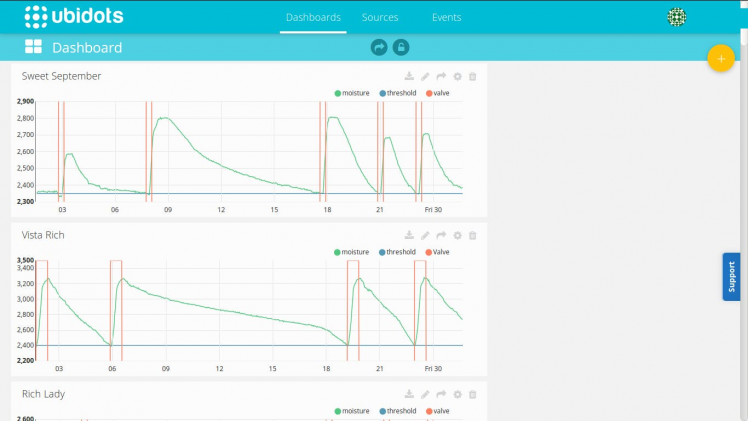This screenshot has height=421, width=748.
Task: Edit the Sweet September widget
Action: [425, 76]
